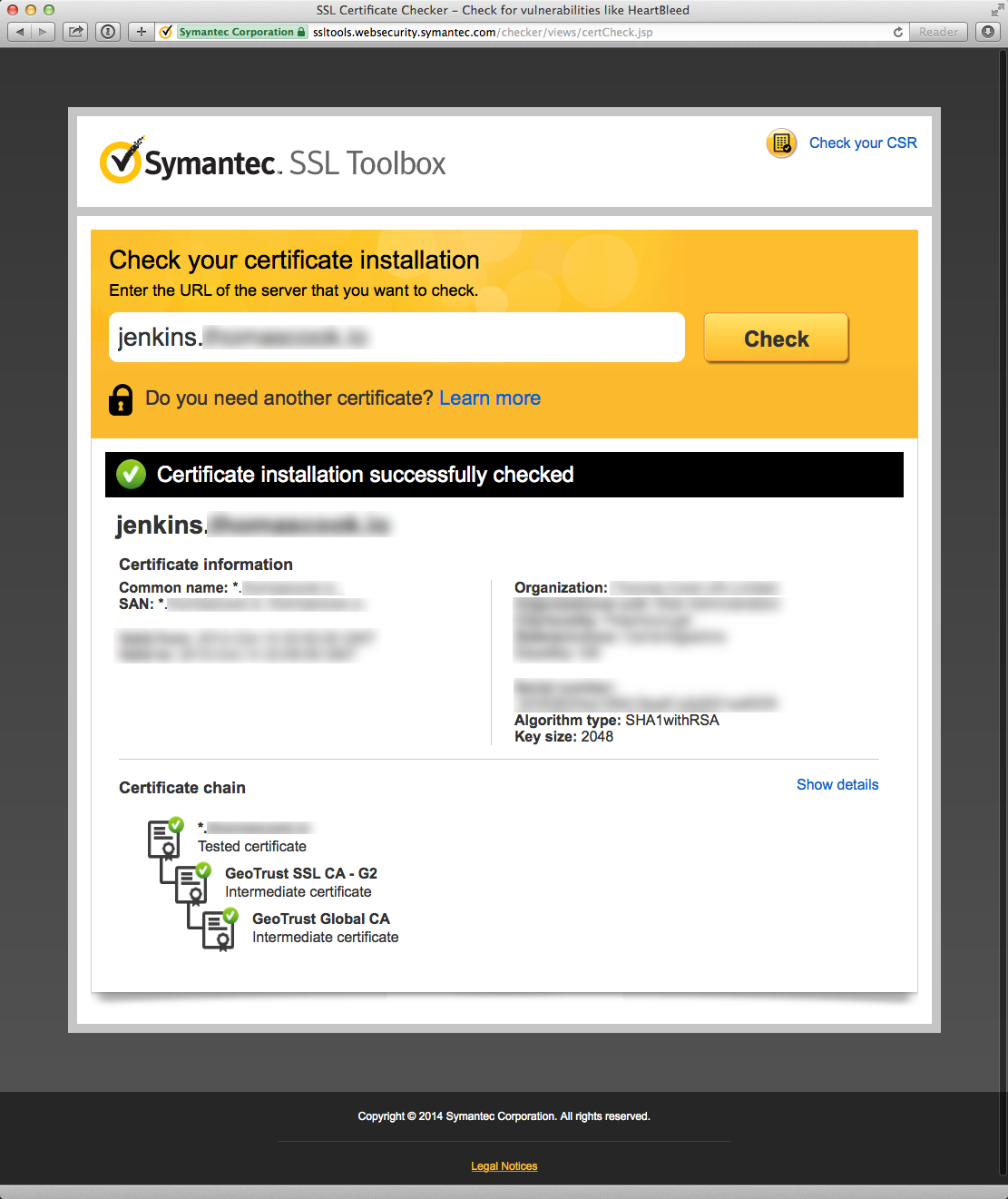
Task: Open the Reader view button
Action: (938, 32)
